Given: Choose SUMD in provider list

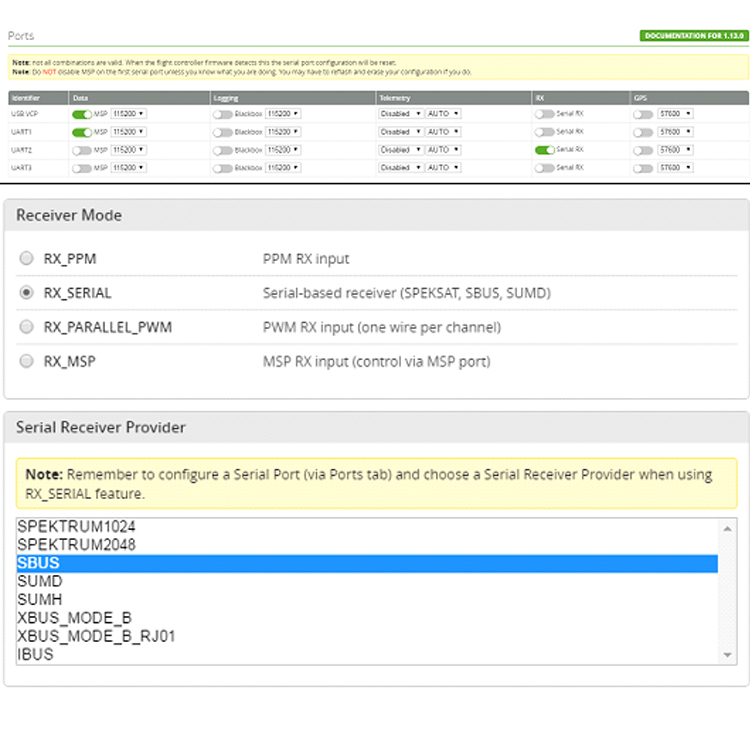Looking at the screenshot, I should (x=367, y=581).
